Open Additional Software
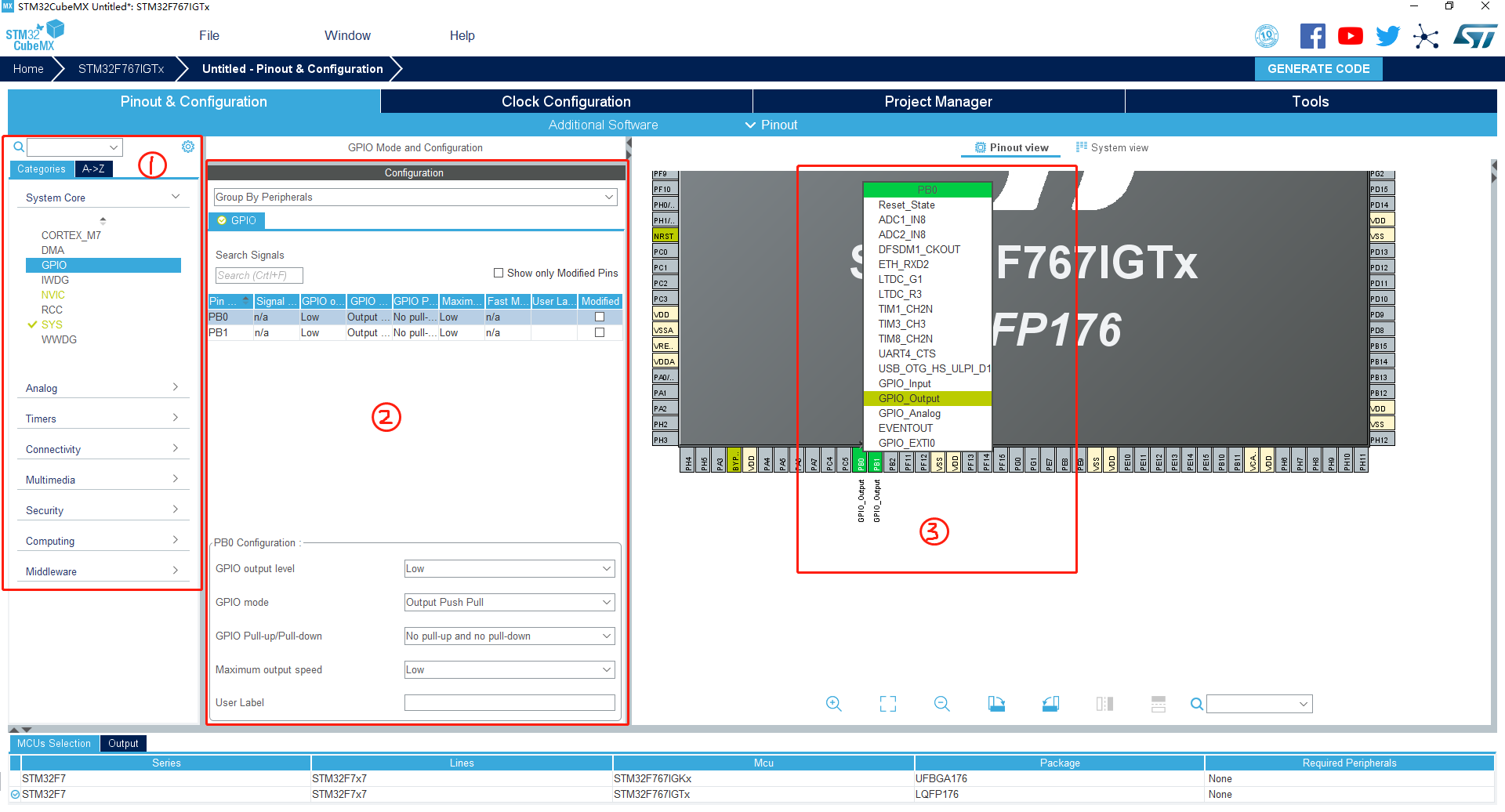The width and height of the screenshot is (1505, 812). (603, 125)
